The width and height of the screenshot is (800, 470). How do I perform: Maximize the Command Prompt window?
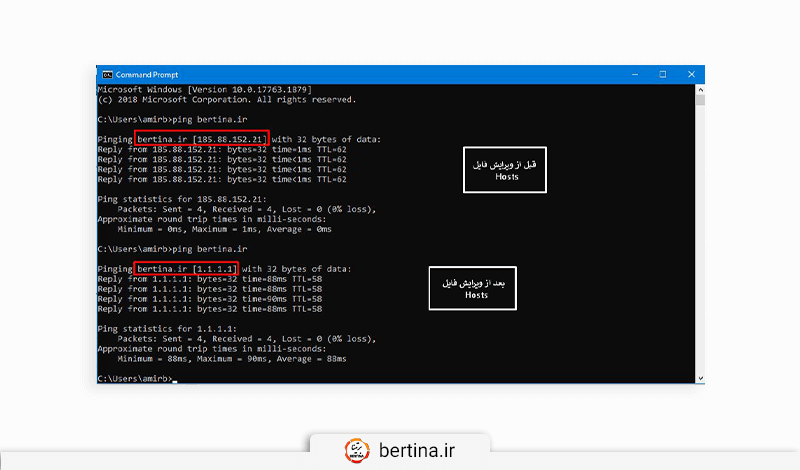663,75
